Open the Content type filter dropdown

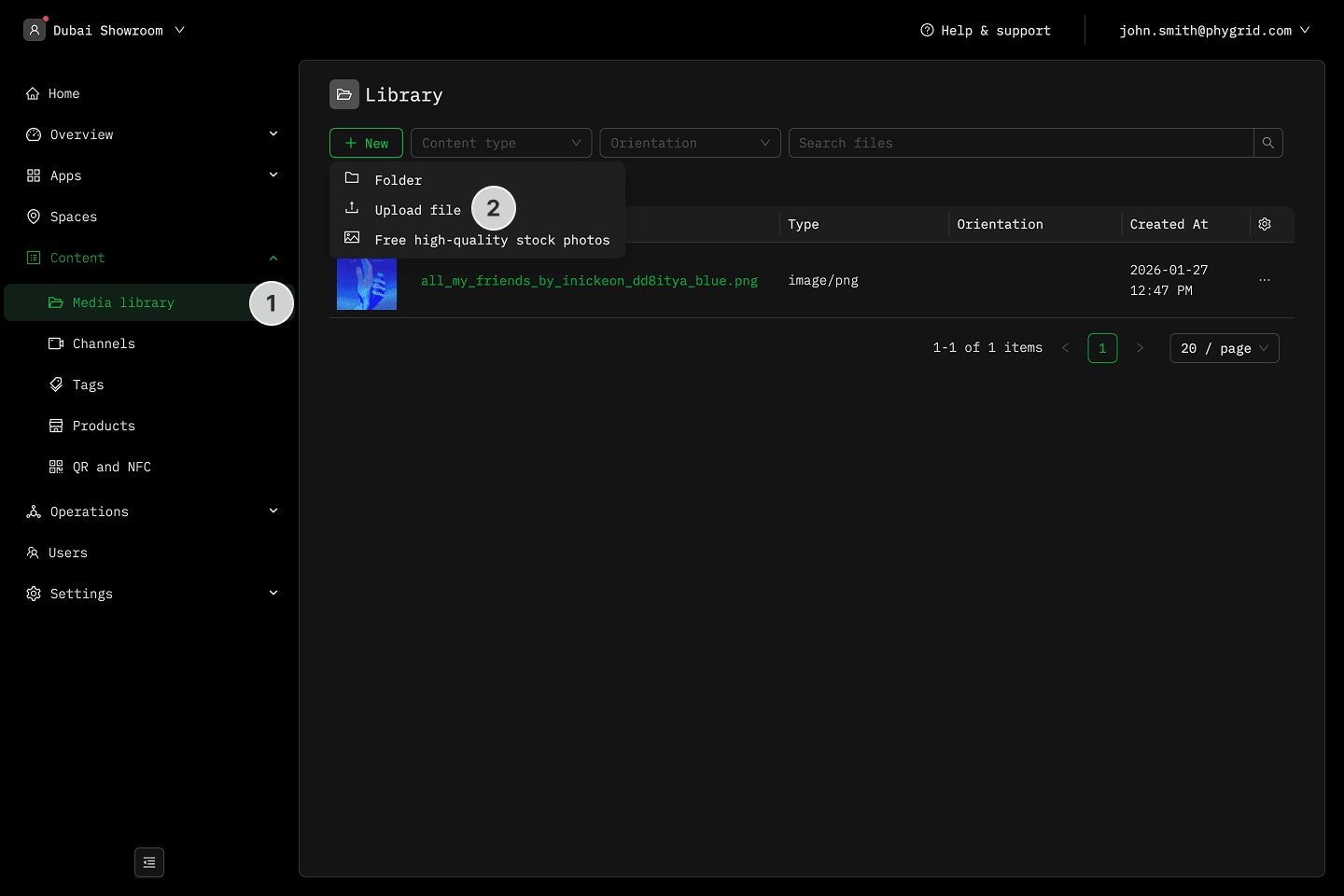500,143
